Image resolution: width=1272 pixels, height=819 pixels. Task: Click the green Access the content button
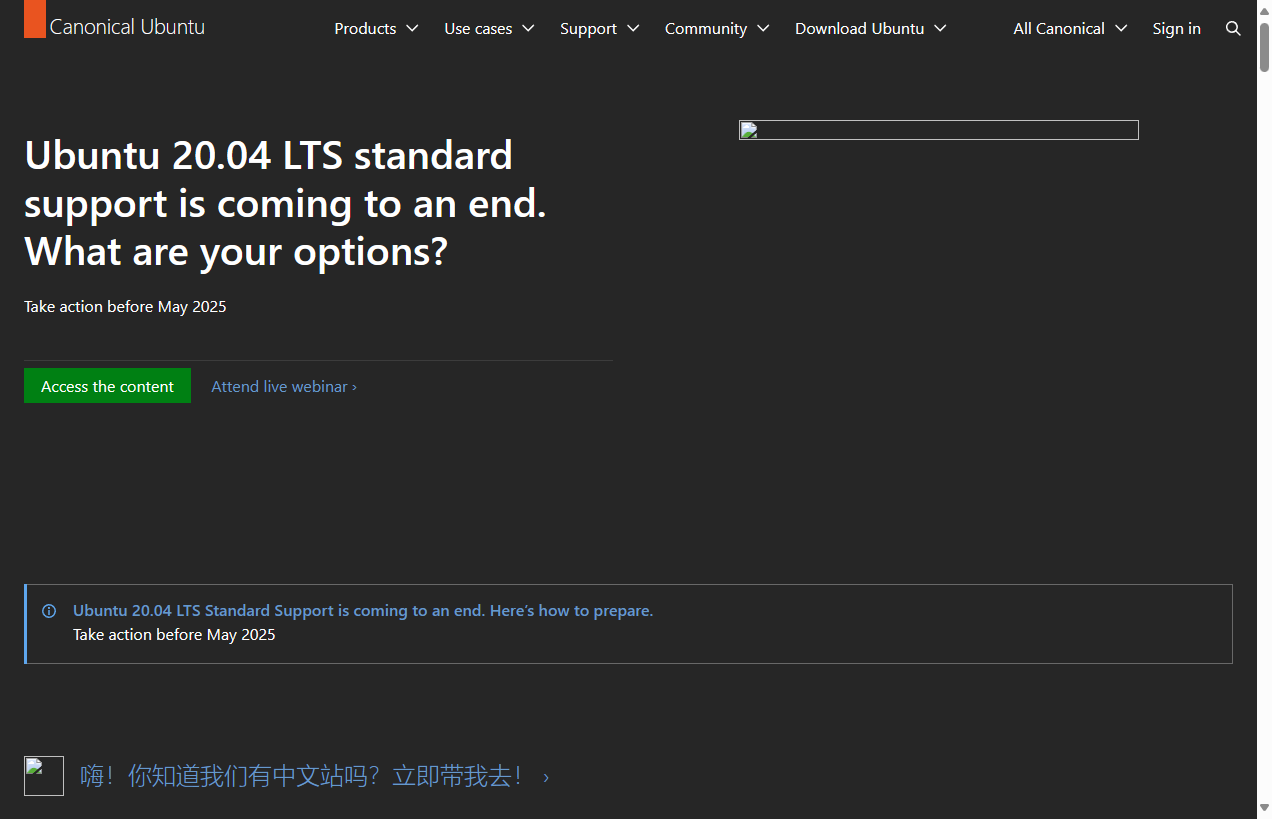107,387
